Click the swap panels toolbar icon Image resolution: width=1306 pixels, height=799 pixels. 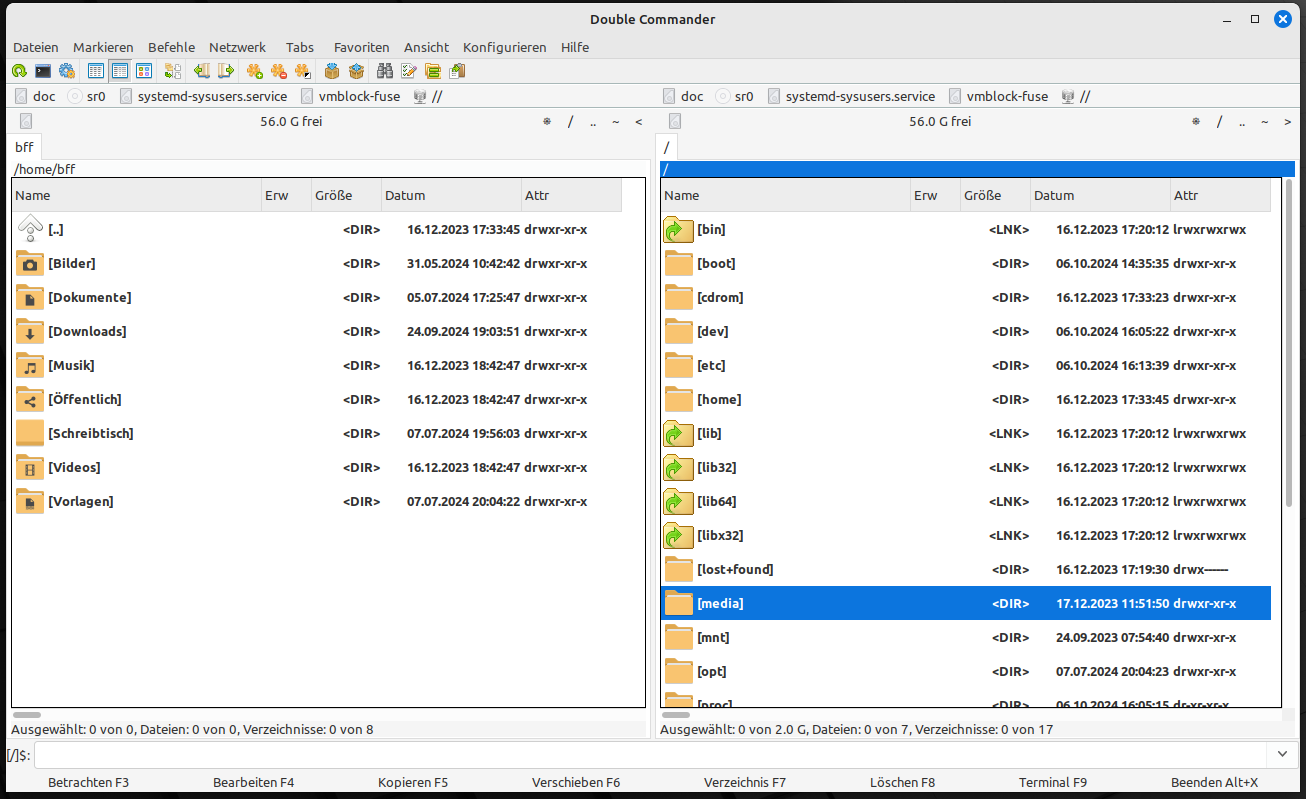coord(173,71)
